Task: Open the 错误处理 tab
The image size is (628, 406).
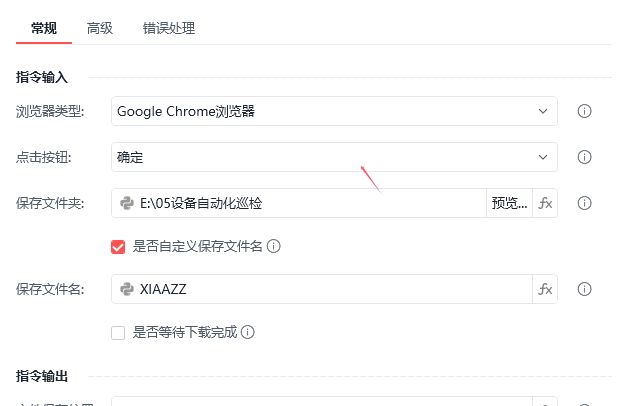Action: pos(168,28)
